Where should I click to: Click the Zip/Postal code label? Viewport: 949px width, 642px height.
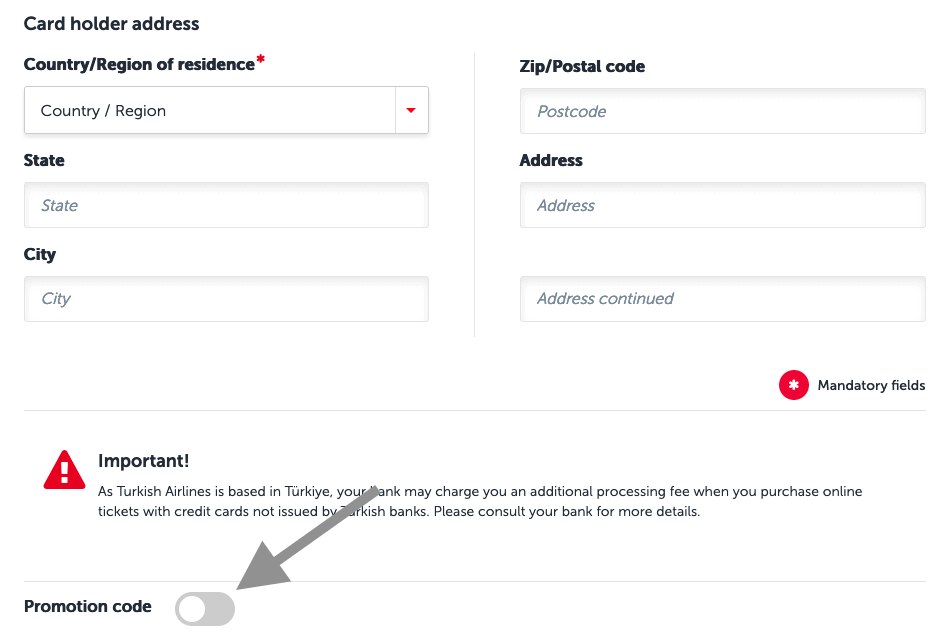(582, 67)
